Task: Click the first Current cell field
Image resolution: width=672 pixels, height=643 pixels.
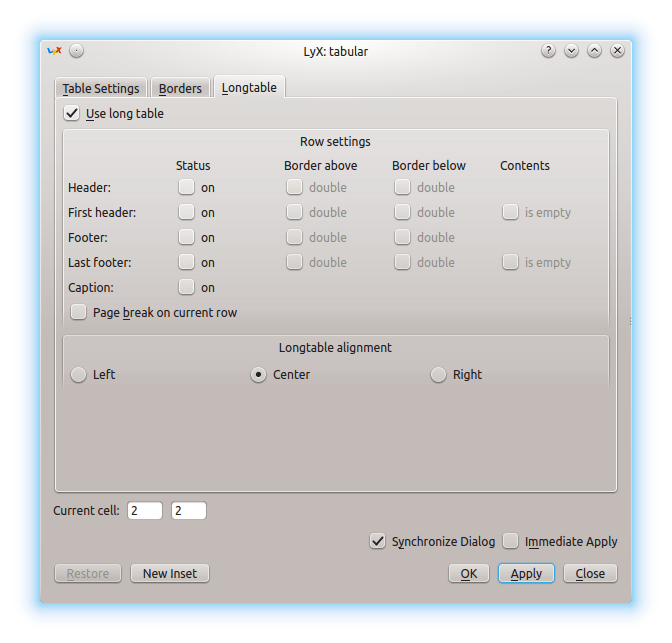Action: (x=145, y=511)
